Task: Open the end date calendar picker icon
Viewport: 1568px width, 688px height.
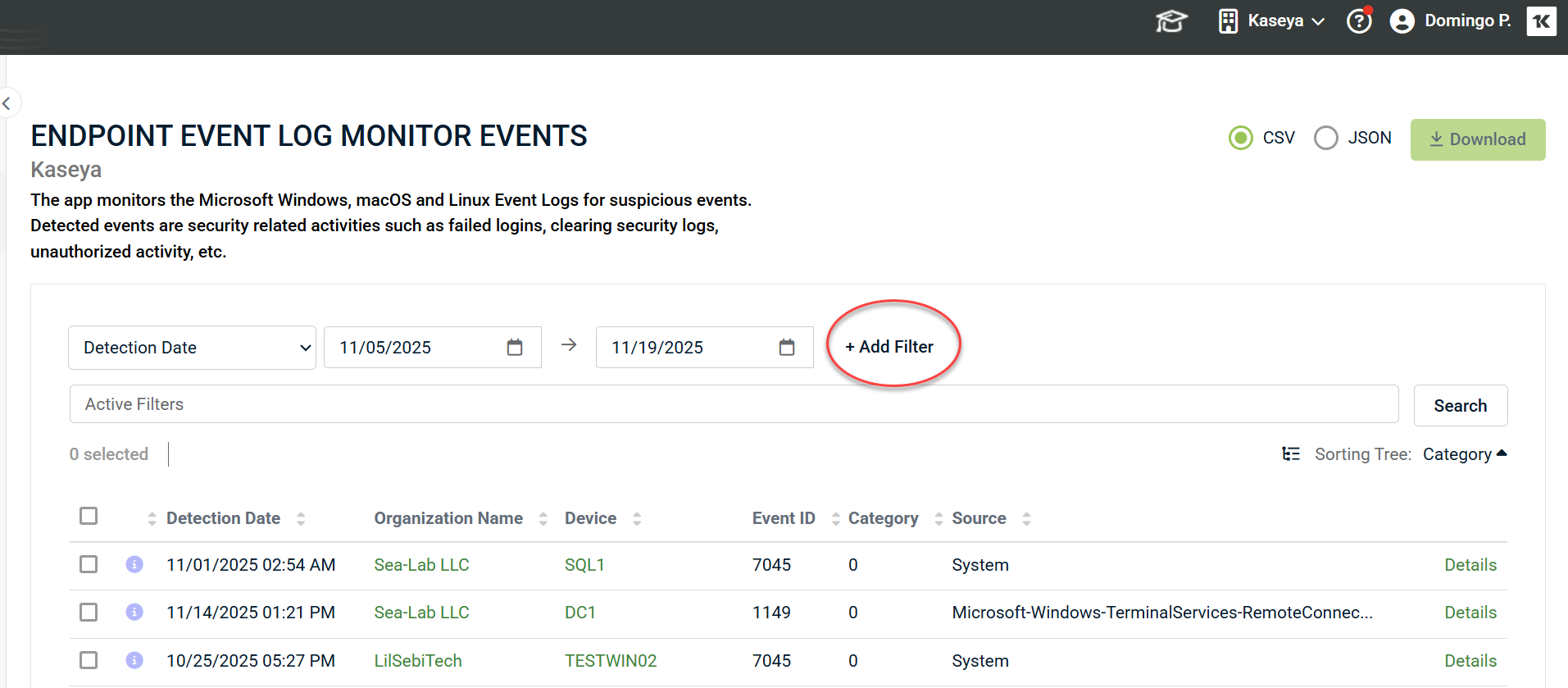Action: click(787, 348)
